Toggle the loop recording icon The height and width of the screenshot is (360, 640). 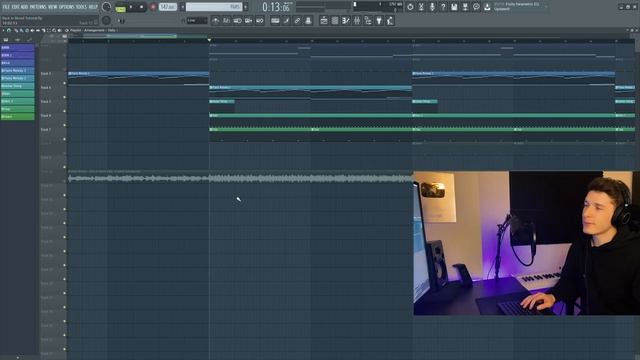point(260,20)
